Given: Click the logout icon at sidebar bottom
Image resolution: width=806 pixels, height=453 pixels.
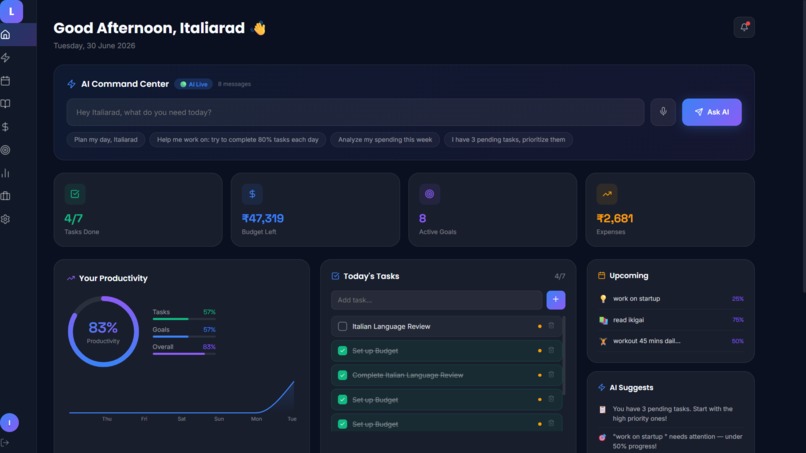Looking at the screenshot, I should tap(5, 443).
